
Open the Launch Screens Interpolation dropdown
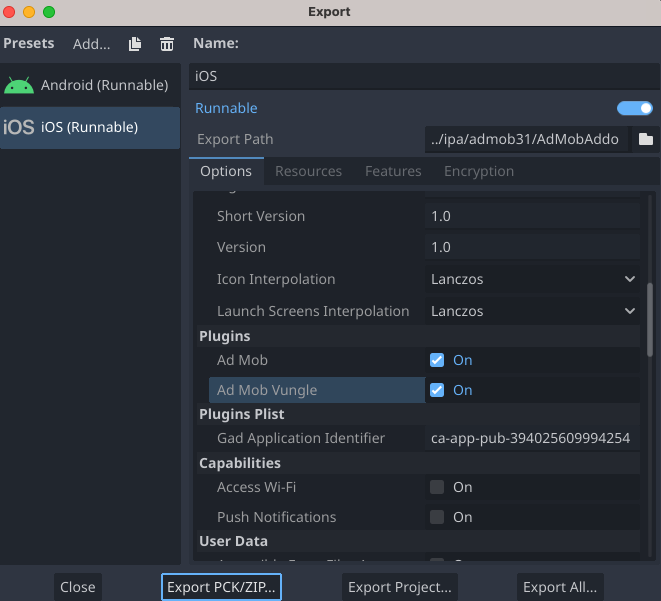[532, 311]
